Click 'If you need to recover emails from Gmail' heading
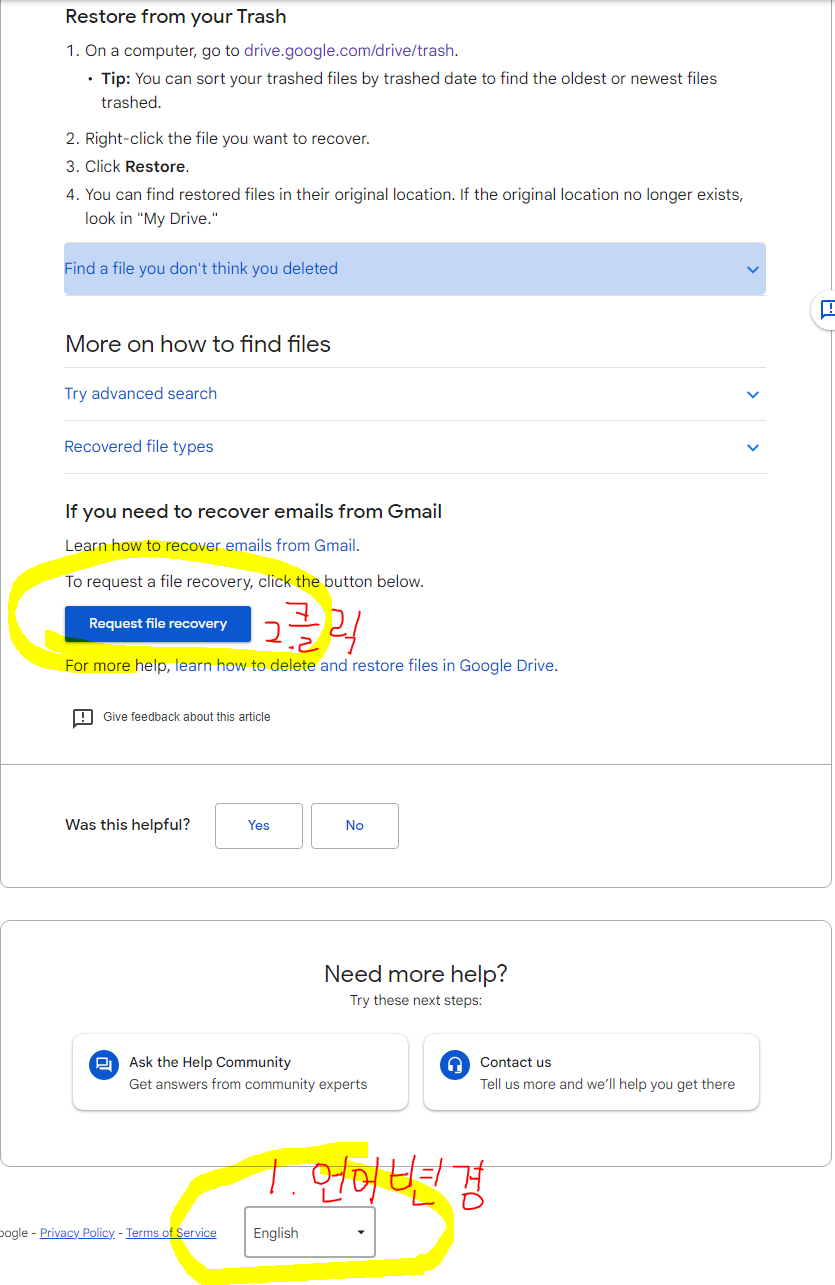Screen dimensions: 835x1285 (x=253, y=512)
